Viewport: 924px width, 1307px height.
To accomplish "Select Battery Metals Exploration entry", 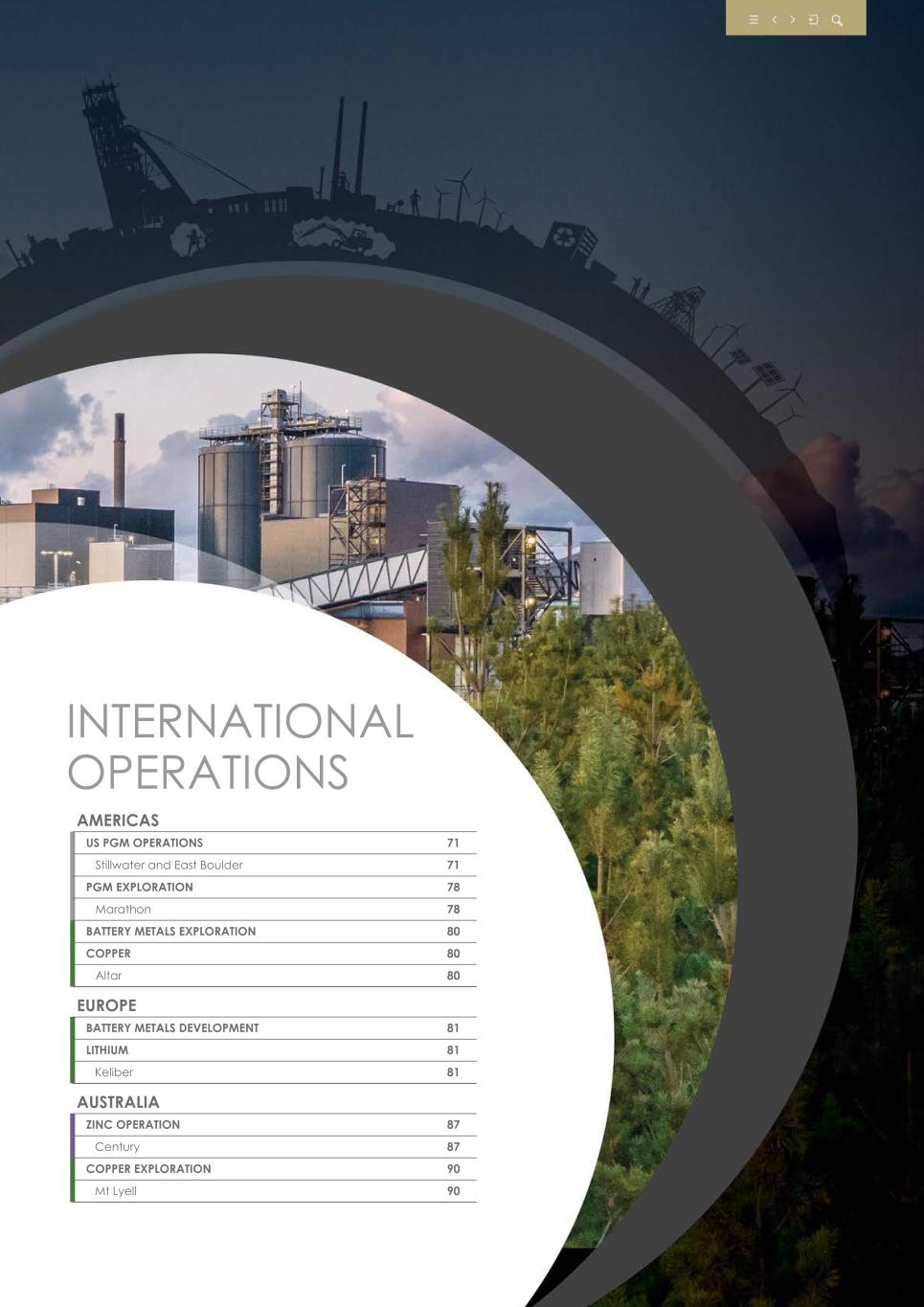I will (x=170, y=932).
